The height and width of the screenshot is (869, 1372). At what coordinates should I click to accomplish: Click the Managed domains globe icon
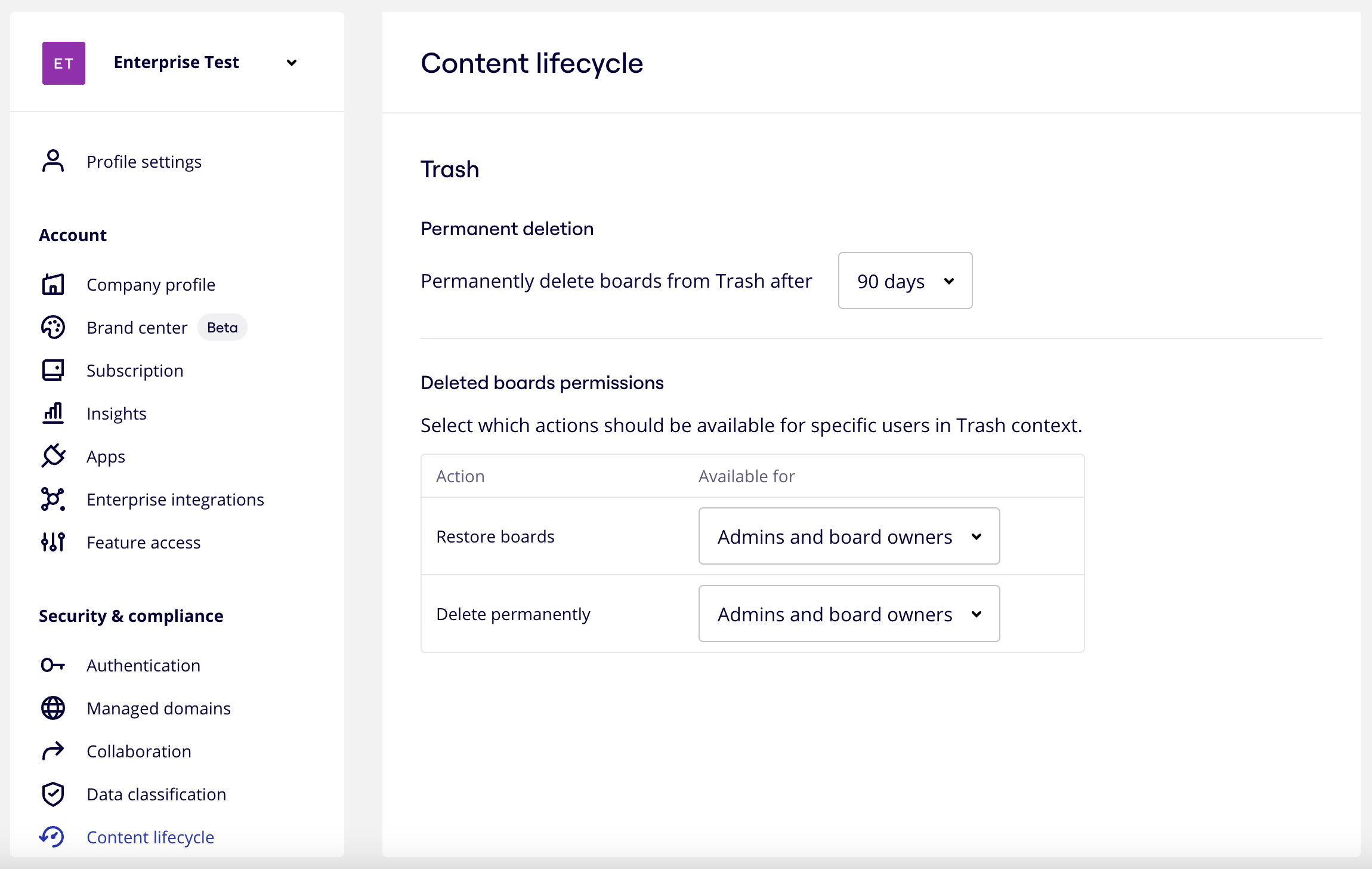[53, 708]
